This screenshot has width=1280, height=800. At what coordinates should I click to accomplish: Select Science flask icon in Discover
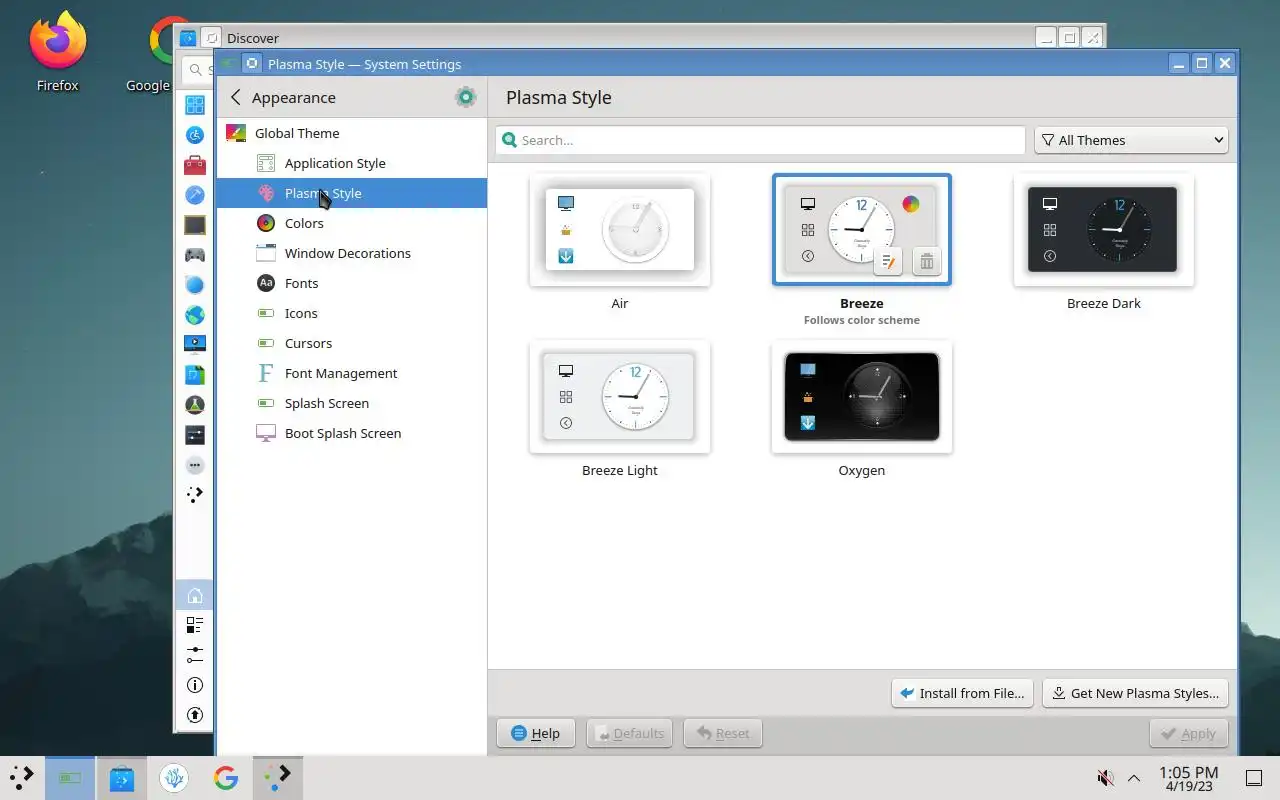(x=195, y=405)
